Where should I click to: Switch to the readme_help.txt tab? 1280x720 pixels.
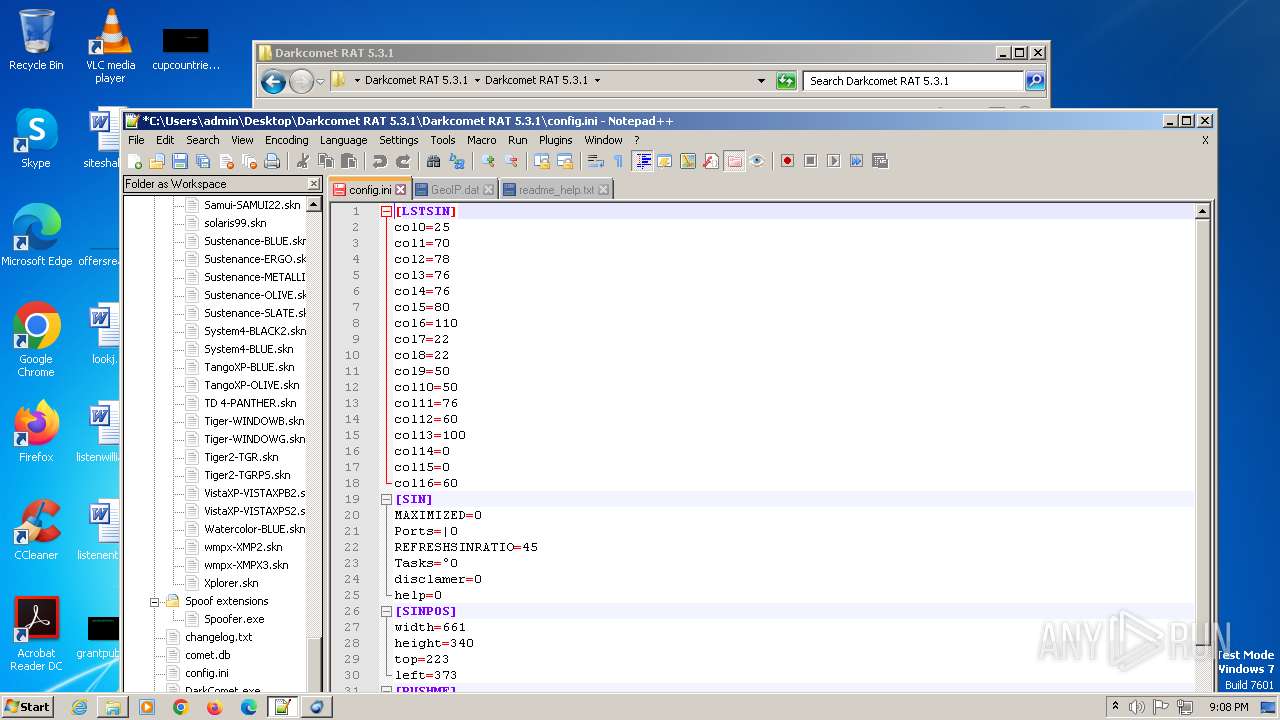pyautogui.click(x=556, y=189)
